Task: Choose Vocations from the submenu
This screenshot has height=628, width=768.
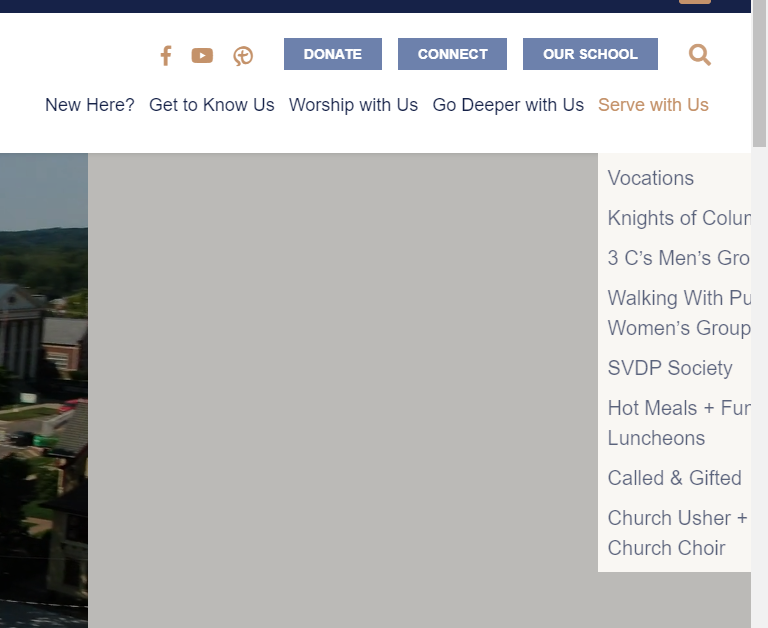Action: [x=651, y=178]
